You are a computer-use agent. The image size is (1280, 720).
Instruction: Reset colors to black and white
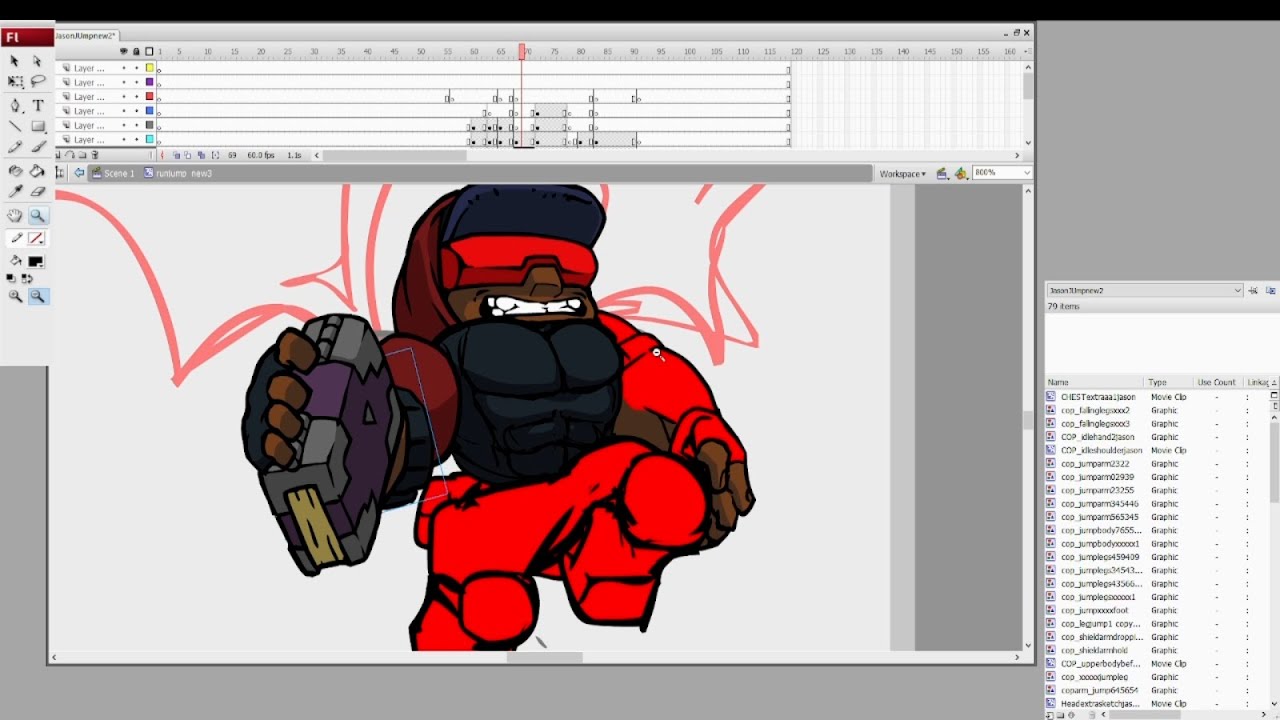11,278
